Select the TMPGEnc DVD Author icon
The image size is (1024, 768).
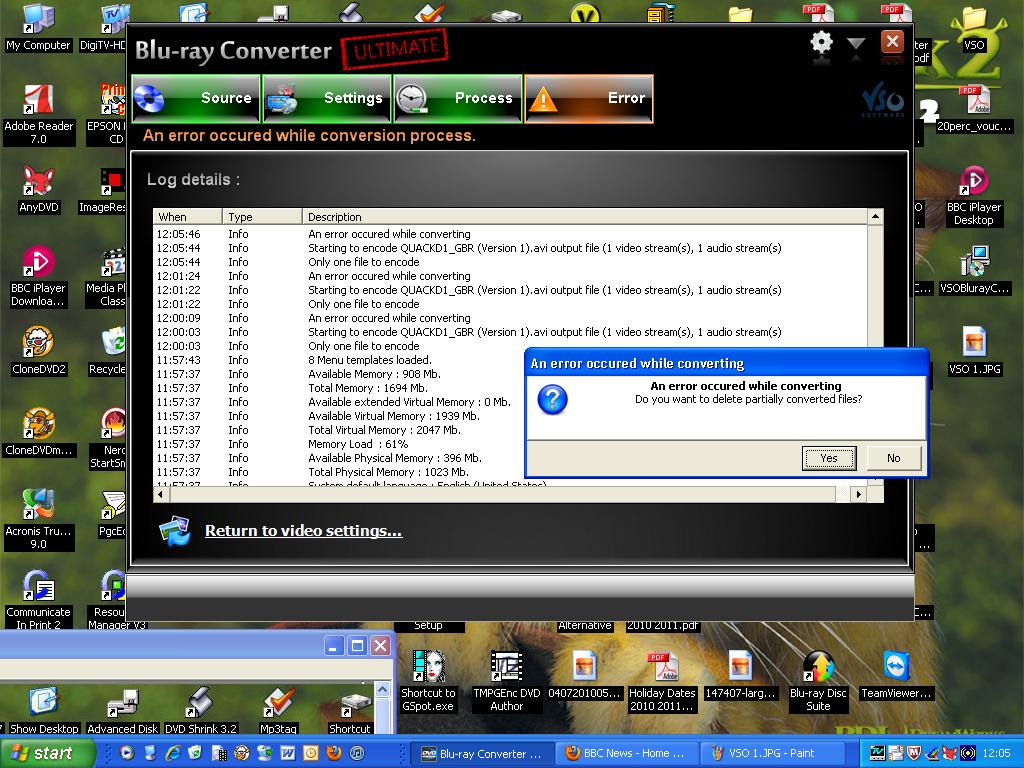pyautogui.click(x=507, y=681)
